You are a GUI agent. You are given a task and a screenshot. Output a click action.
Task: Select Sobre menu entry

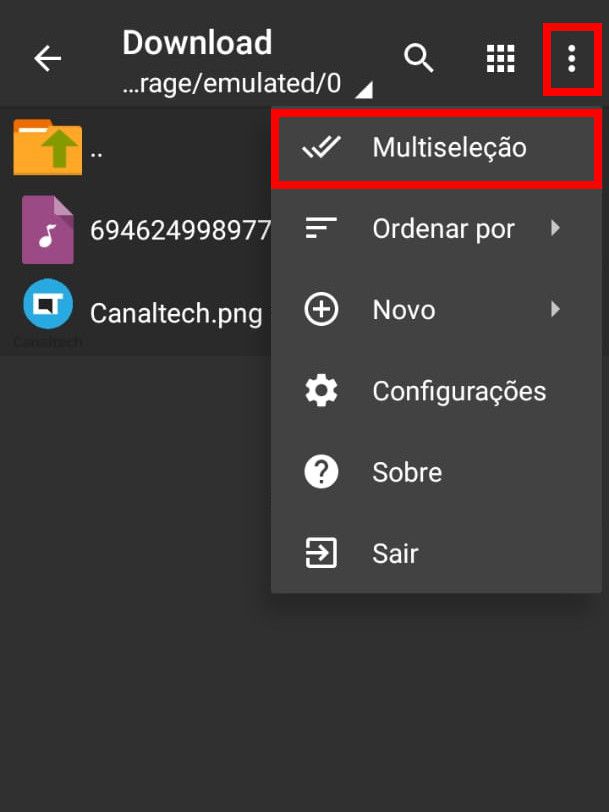436,472
